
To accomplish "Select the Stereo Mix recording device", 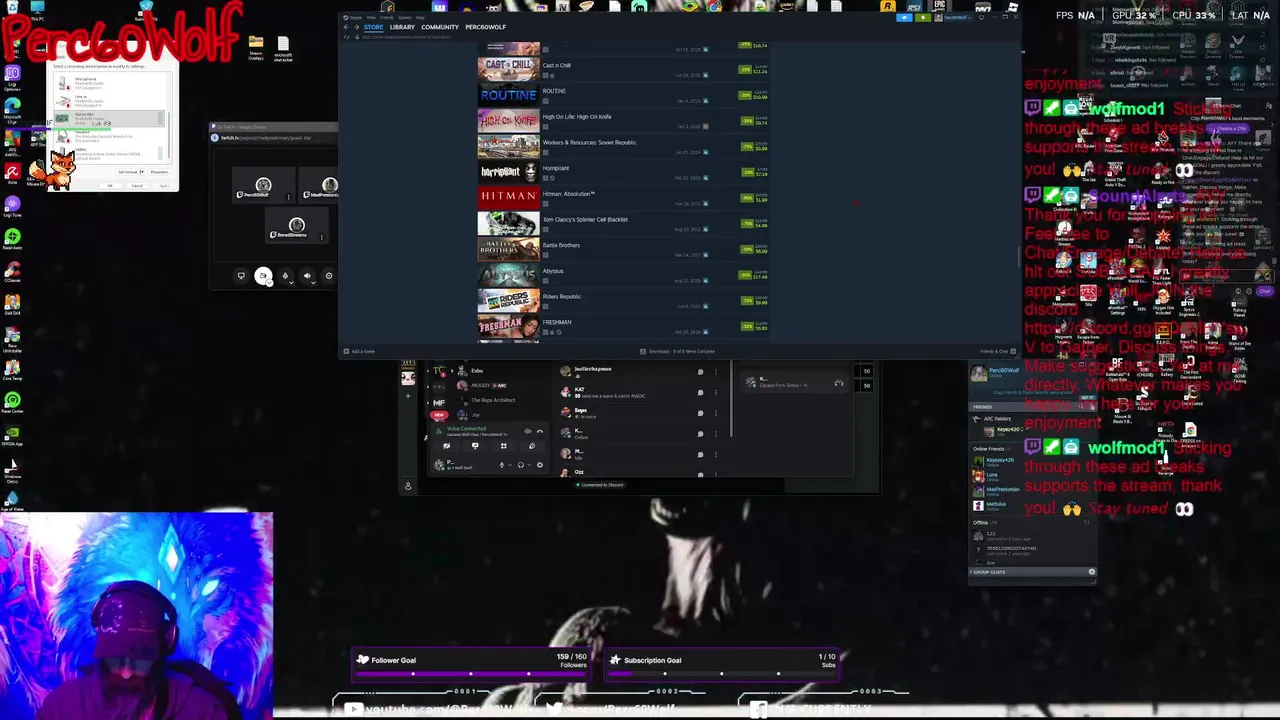I will 110,118.
